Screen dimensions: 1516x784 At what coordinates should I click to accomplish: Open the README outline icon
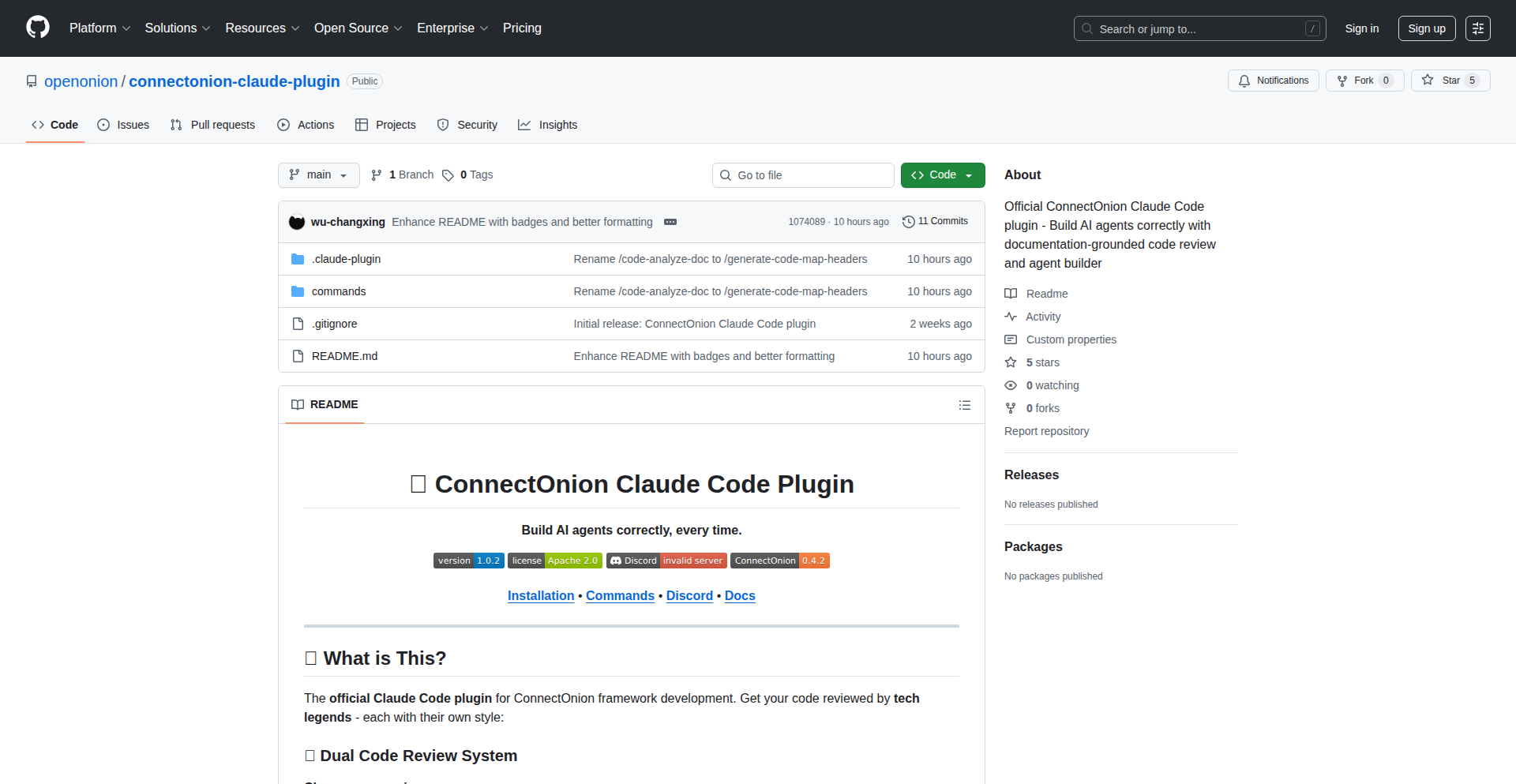(964, 405)
